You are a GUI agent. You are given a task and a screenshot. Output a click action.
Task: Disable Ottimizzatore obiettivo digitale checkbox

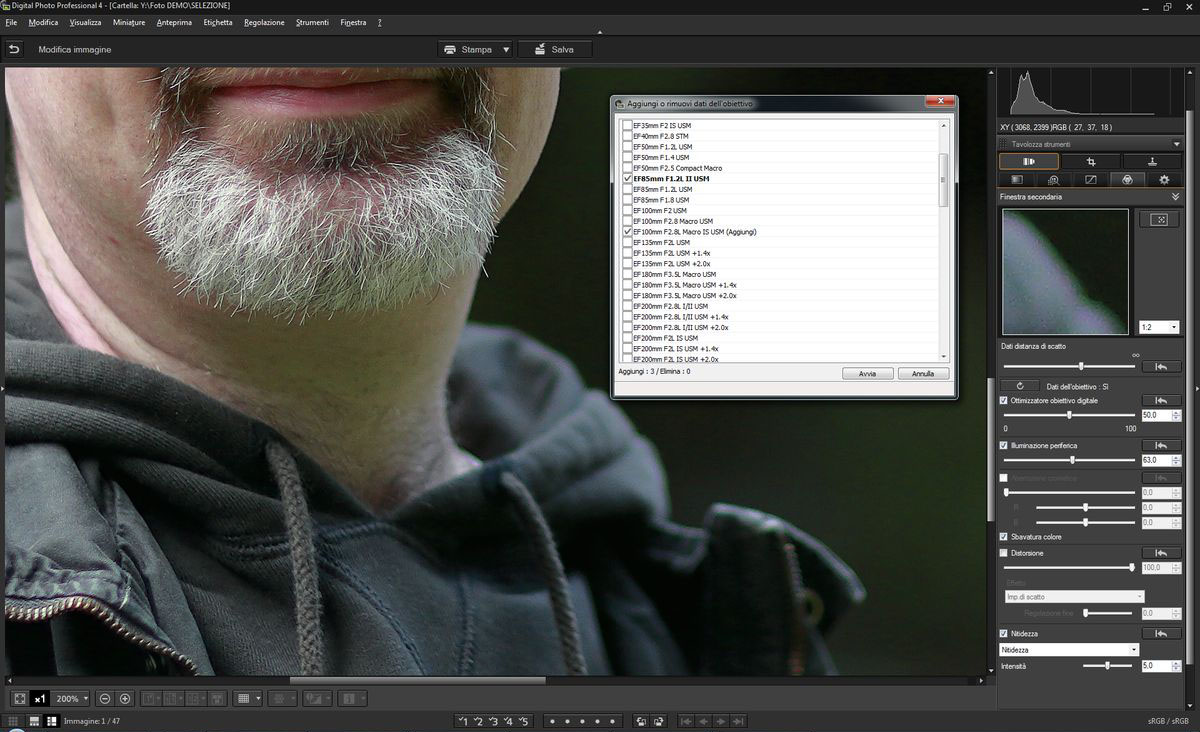(1004, 400)
